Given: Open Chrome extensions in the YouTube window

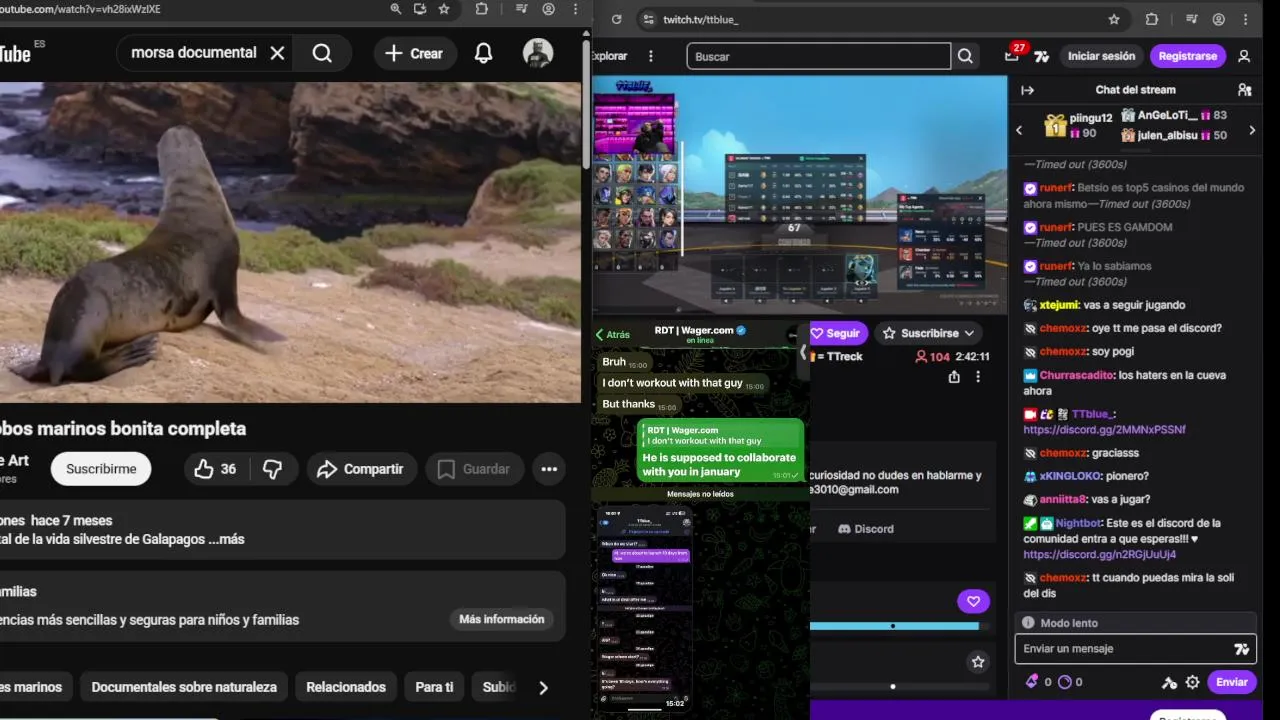Looking at the screenshot, I should [x=481, y=9].
